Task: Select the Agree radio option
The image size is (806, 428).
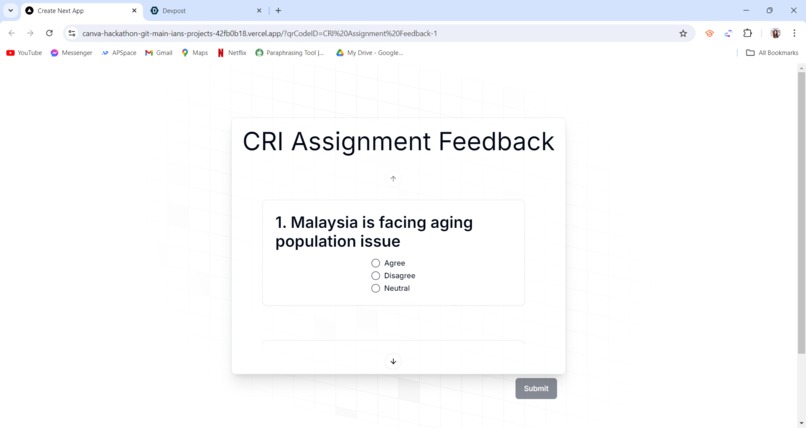Action: (x=376, y=263)
